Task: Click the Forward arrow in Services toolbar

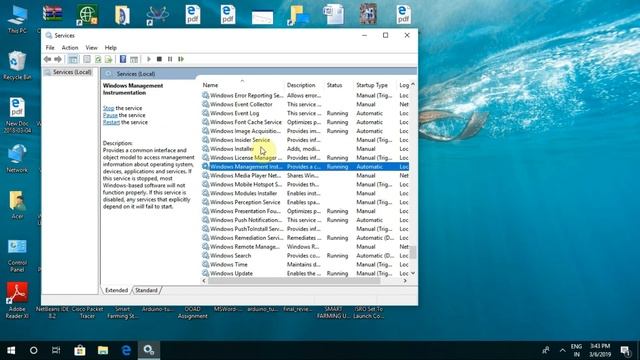Action: pyautogui.click(x=58, y=59)
